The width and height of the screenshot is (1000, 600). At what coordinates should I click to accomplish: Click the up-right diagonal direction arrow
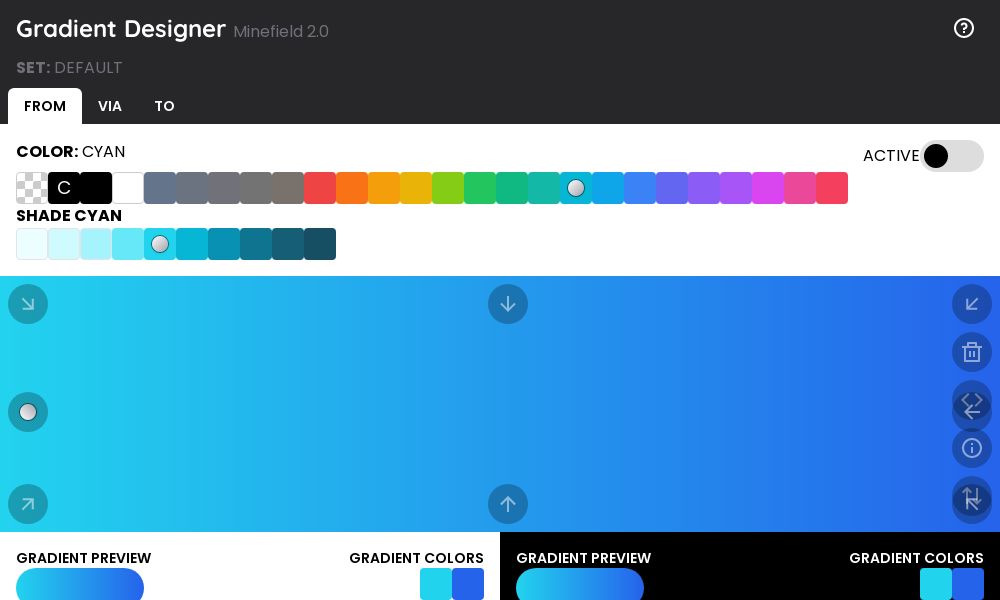click(28, 504)
